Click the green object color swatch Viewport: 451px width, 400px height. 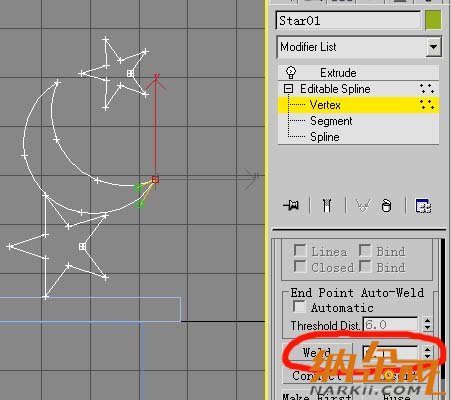click(x=433, y=20)
